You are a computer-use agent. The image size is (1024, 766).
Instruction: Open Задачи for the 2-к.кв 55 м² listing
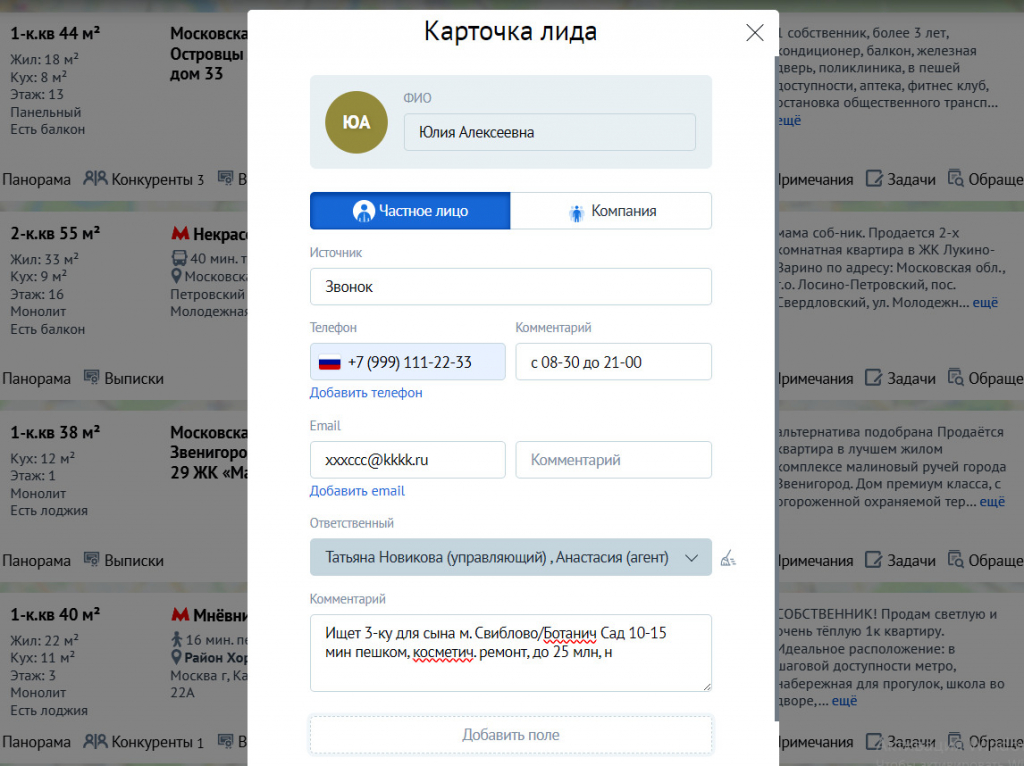click(x=900, y=378)
